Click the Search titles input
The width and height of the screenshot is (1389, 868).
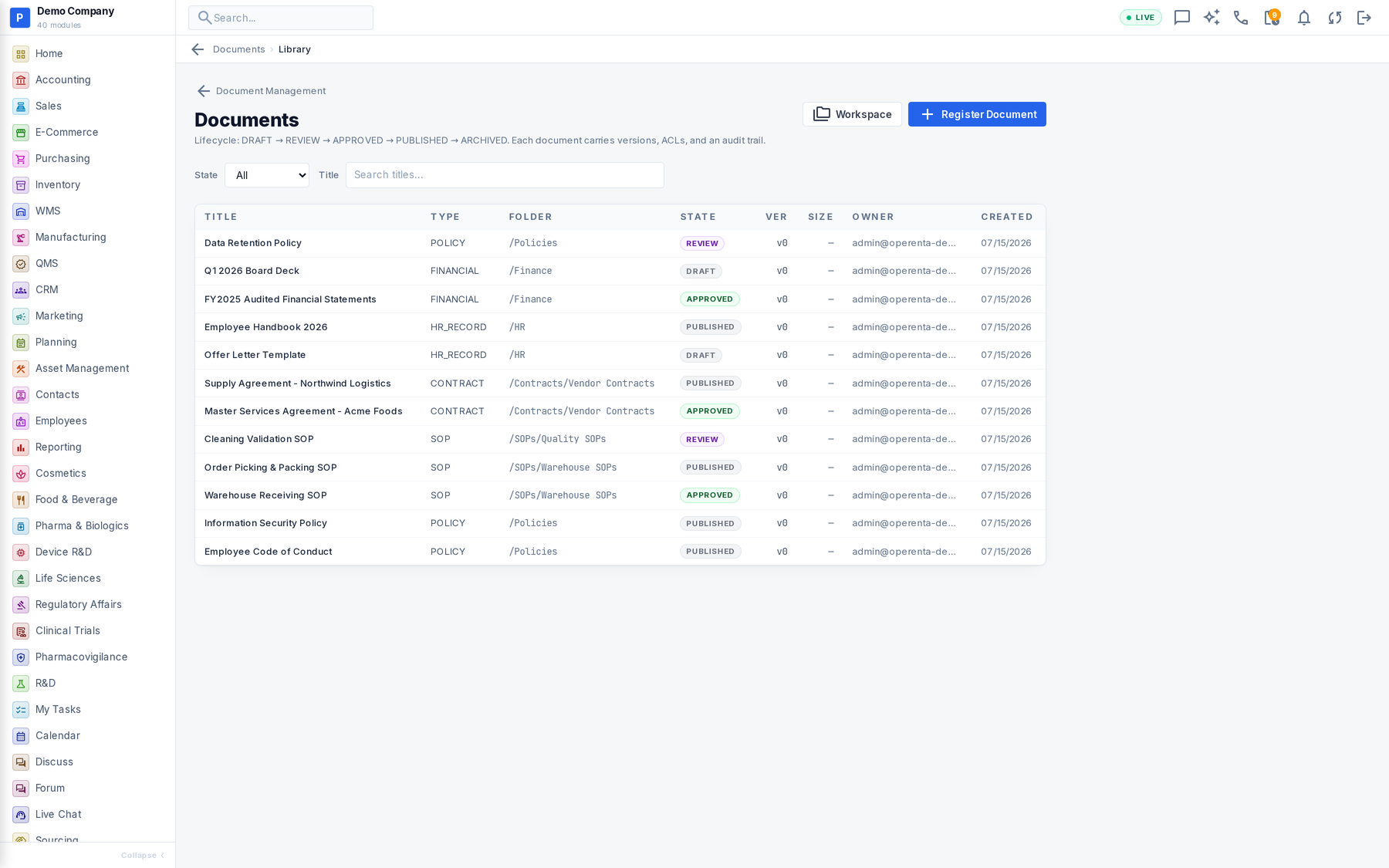point(505,175)
